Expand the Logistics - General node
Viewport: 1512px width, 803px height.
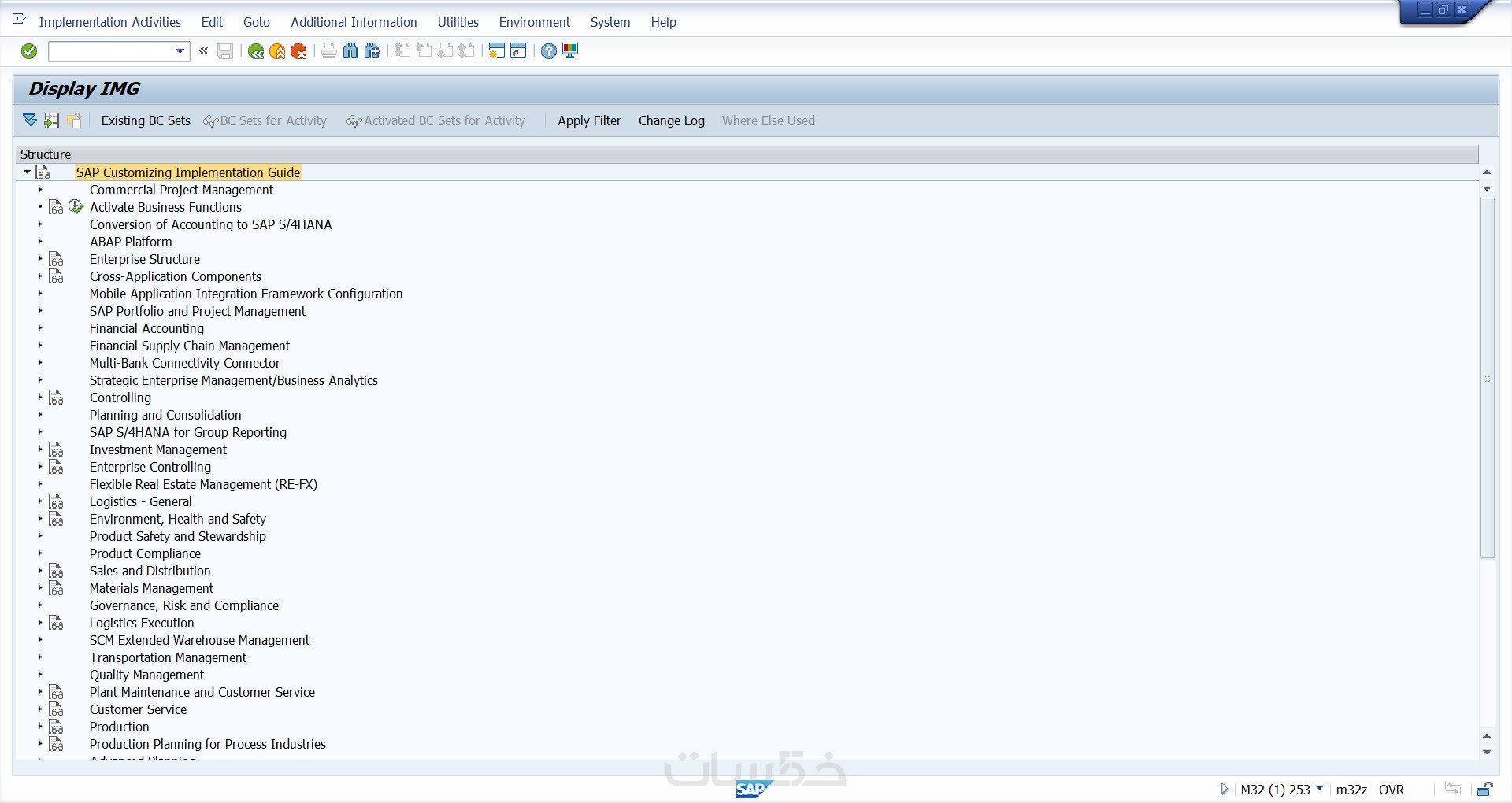(x=39, y=501)
